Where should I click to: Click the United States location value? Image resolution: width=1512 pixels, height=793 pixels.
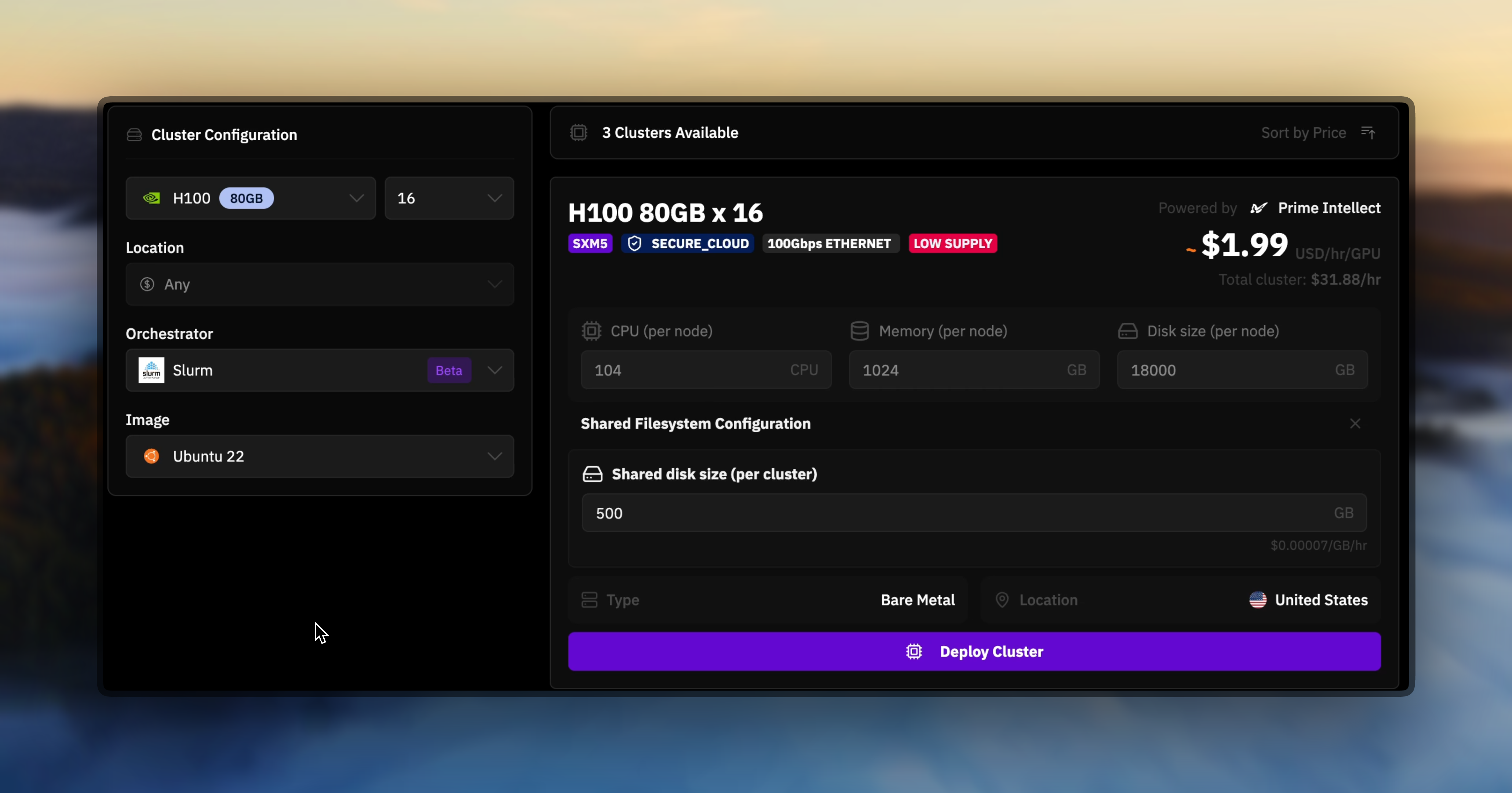pos(1322,600)
